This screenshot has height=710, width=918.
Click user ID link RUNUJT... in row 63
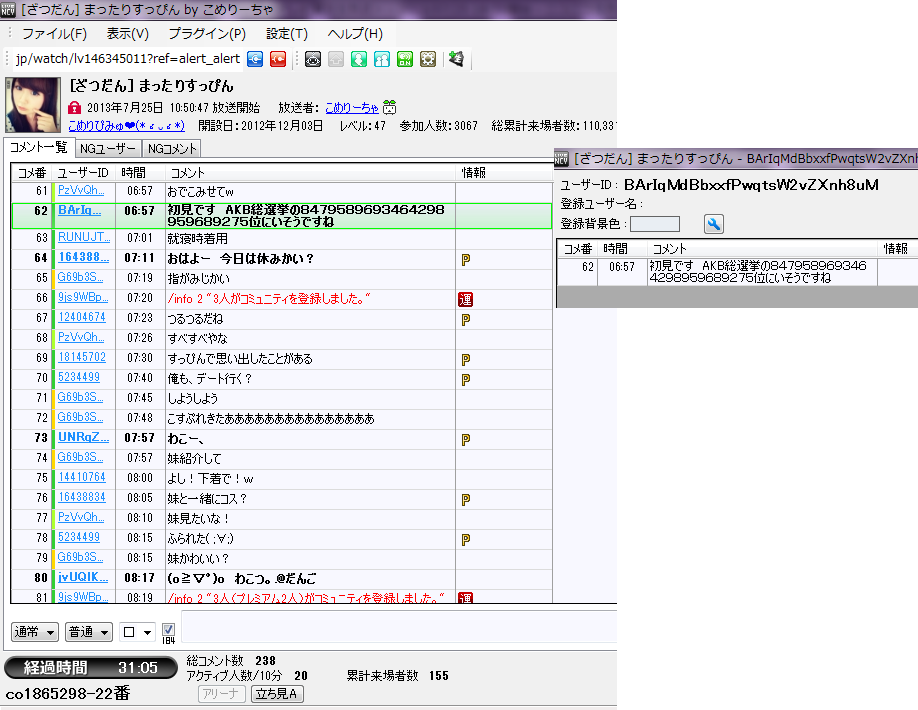84,237
